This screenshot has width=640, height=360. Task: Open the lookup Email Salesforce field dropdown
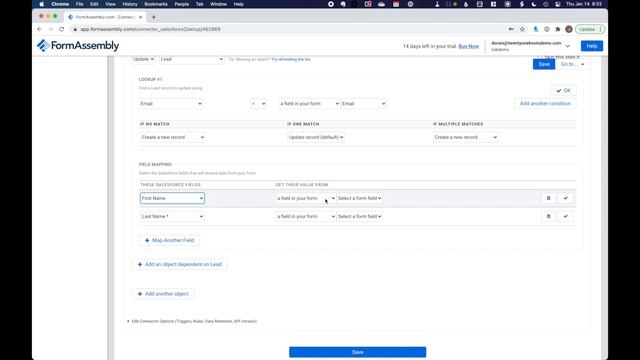tap(171, 104)
